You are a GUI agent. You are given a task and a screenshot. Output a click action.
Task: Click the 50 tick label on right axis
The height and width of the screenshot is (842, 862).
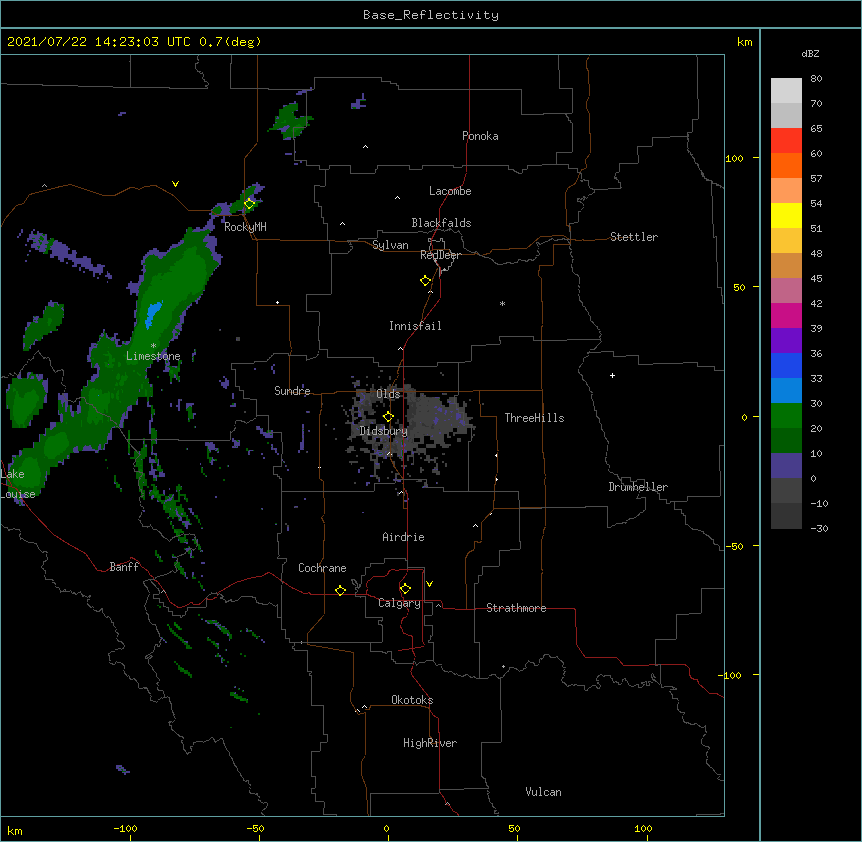coord(739,287)
